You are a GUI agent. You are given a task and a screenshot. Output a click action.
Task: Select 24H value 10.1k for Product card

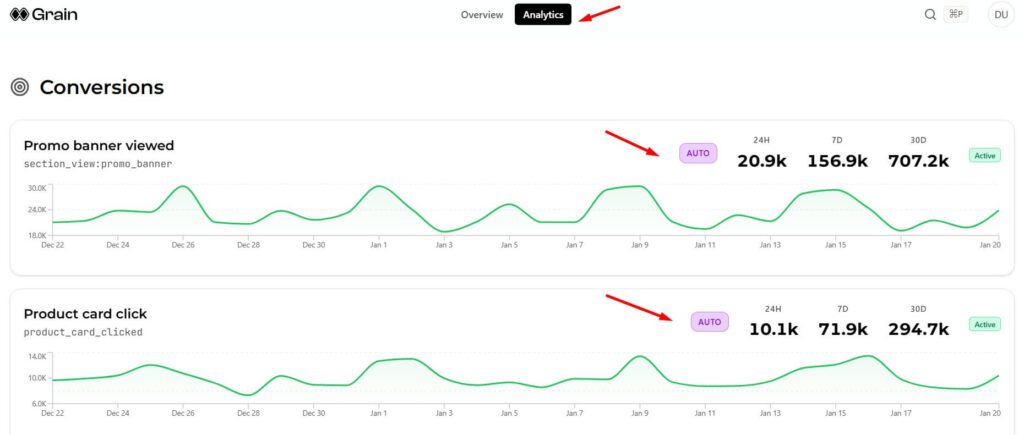[x=773, y=329]
